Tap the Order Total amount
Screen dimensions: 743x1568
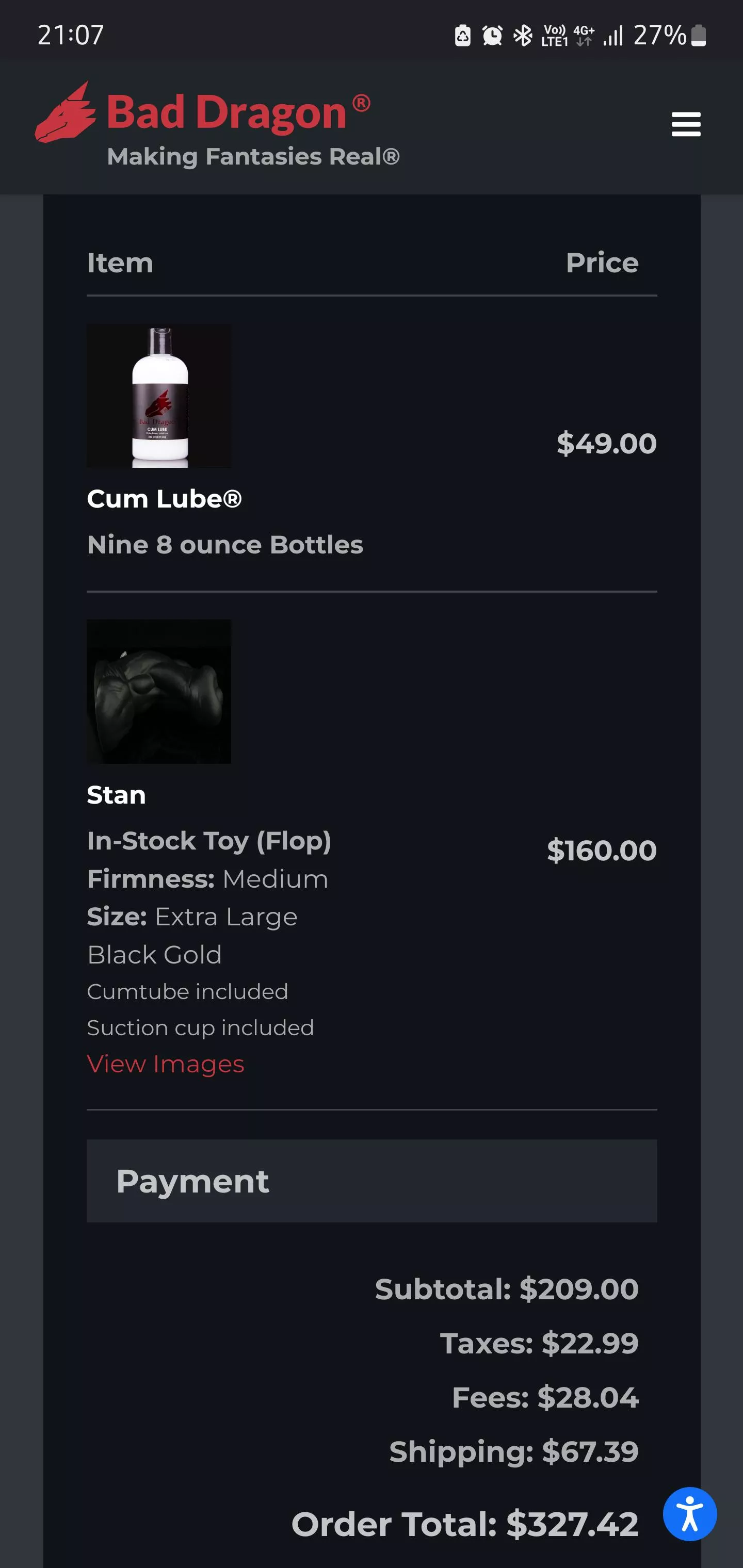[x=465, y=1524]
